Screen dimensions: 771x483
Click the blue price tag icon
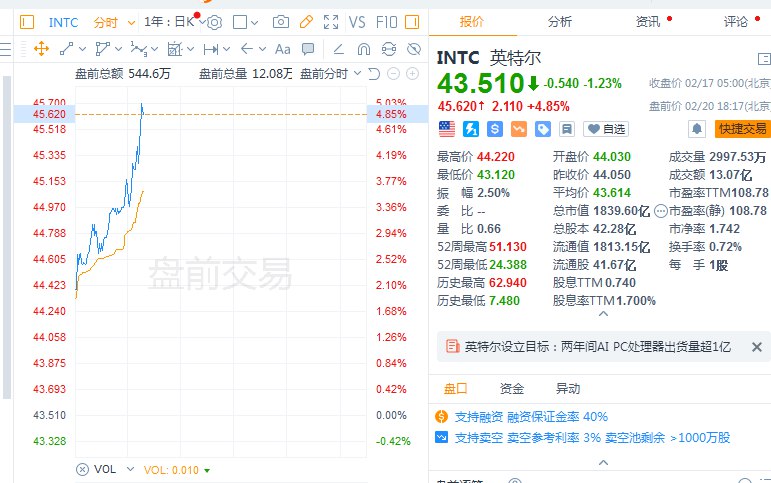[543, 129]
